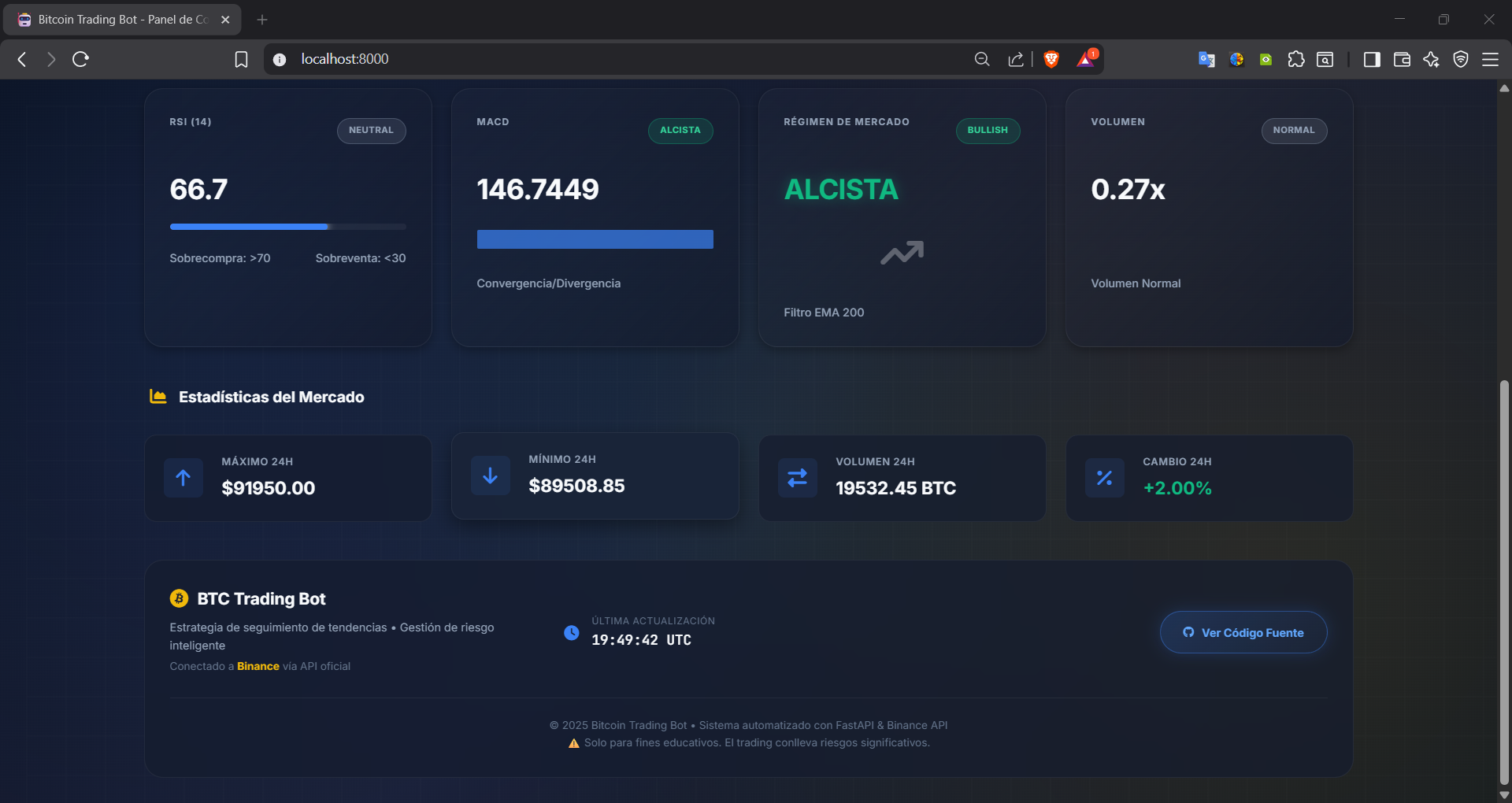Open Brave Shields lion icon

pos(1051,59)
